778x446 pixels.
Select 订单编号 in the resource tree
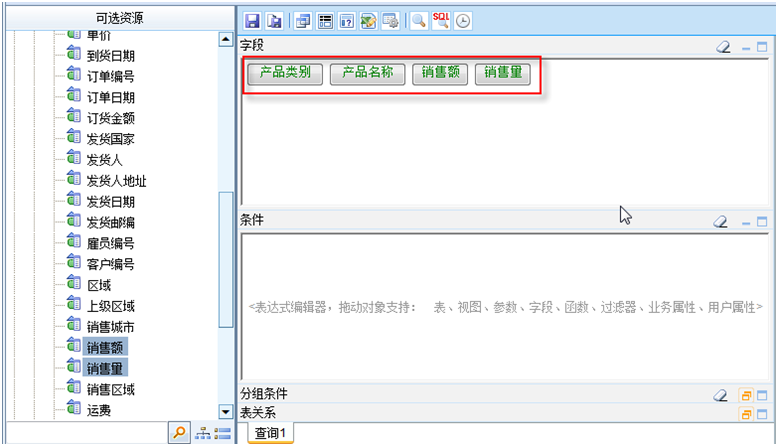(111, 77)
